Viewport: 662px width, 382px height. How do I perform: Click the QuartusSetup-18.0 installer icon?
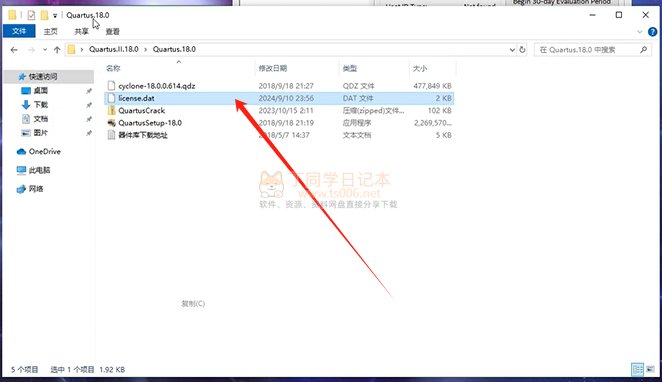tap(111, 123)
